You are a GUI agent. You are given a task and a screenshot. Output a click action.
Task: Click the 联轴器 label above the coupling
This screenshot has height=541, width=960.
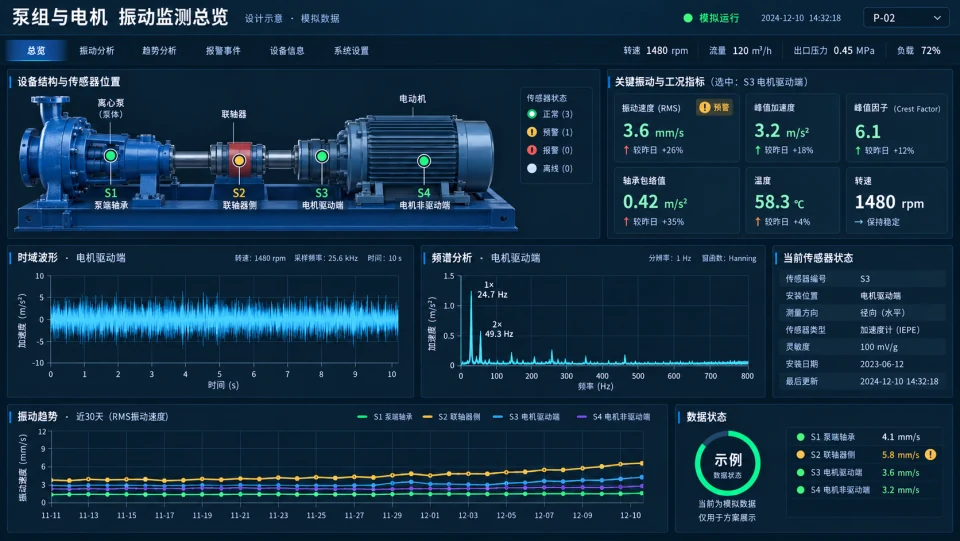tap(234, 114)
